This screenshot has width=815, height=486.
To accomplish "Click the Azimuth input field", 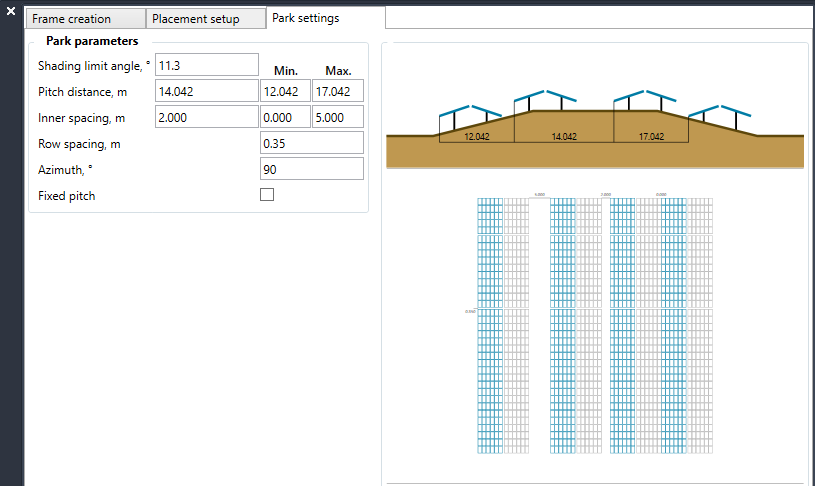I will 311,168.
